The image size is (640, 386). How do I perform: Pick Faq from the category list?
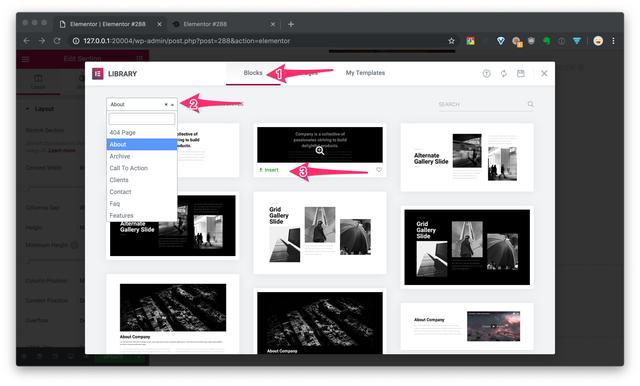(x=142, y=204)
